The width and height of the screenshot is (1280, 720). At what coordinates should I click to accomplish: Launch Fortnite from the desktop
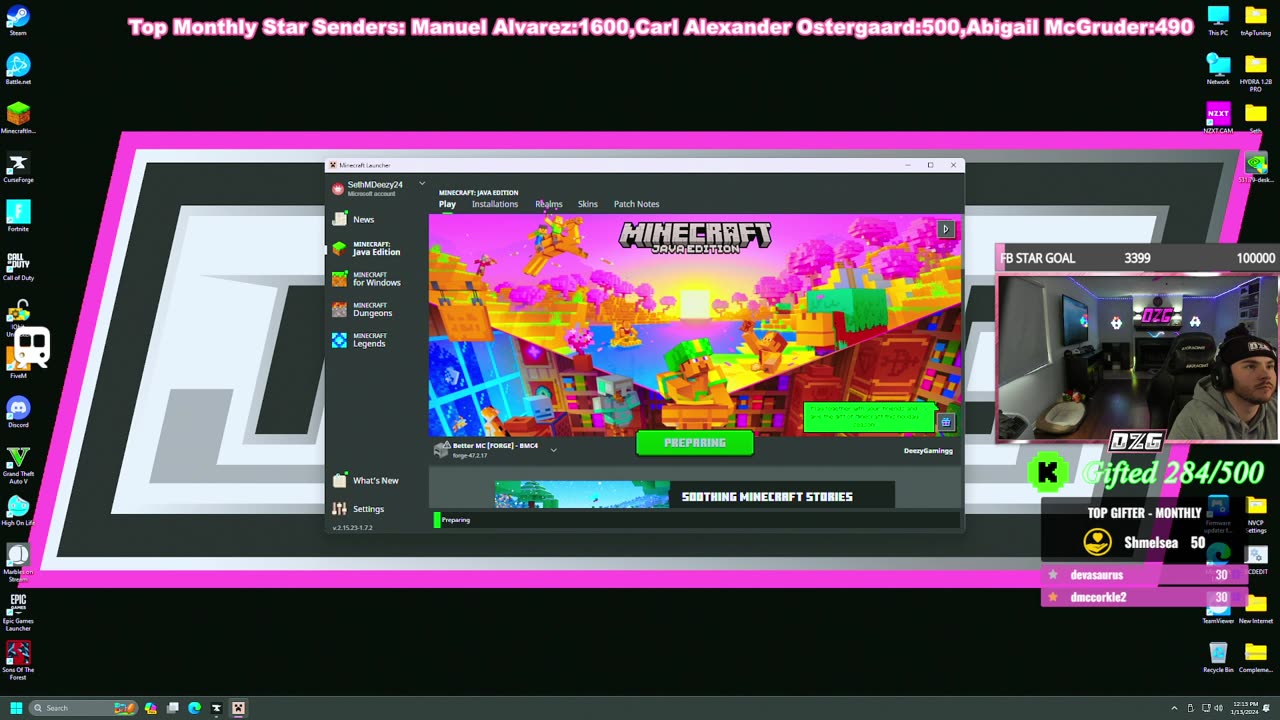point(18,214)
